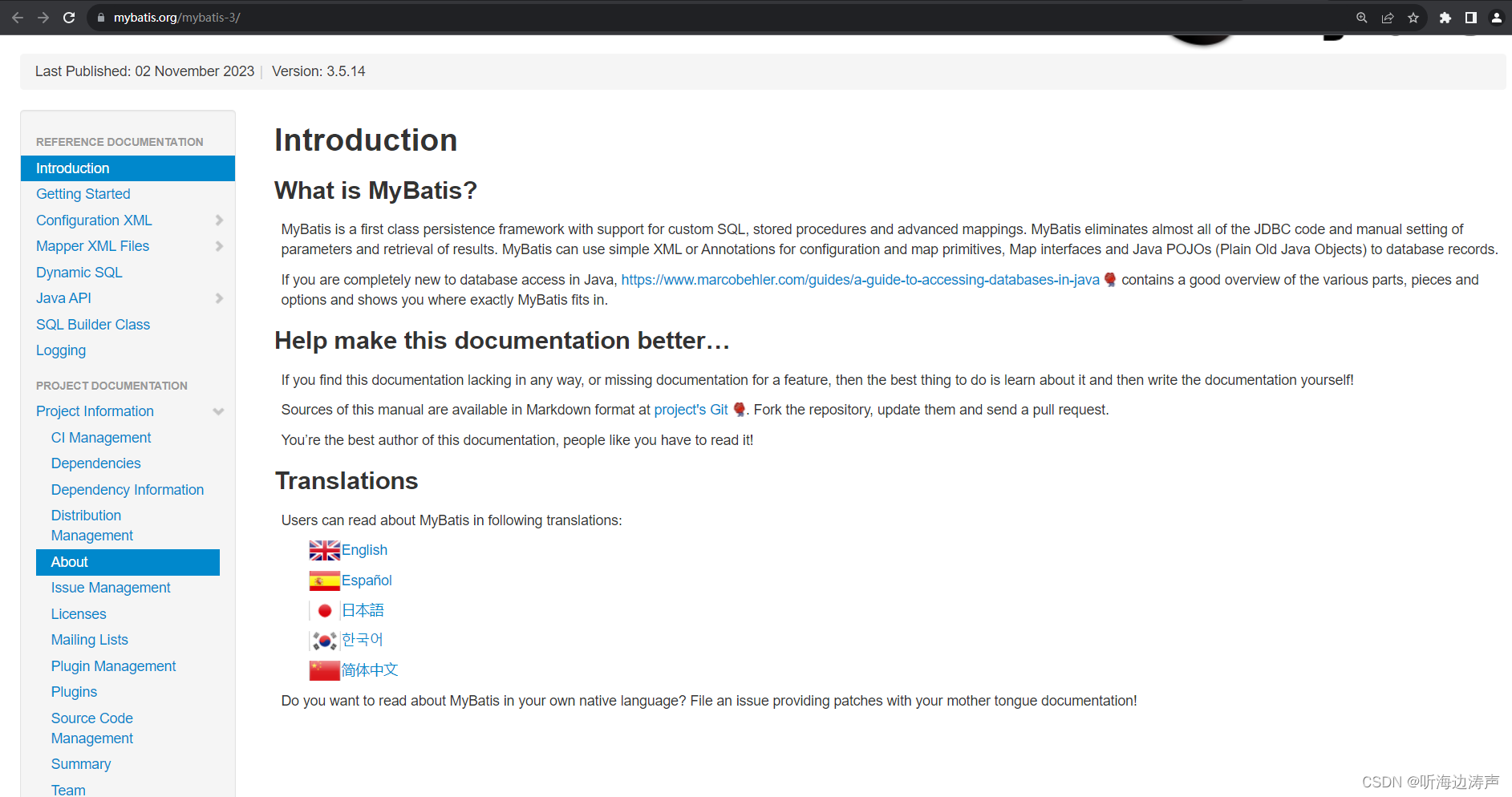Select Introduction in the sidebar
Screen dimensions: 1512x797
pos(128,168)
